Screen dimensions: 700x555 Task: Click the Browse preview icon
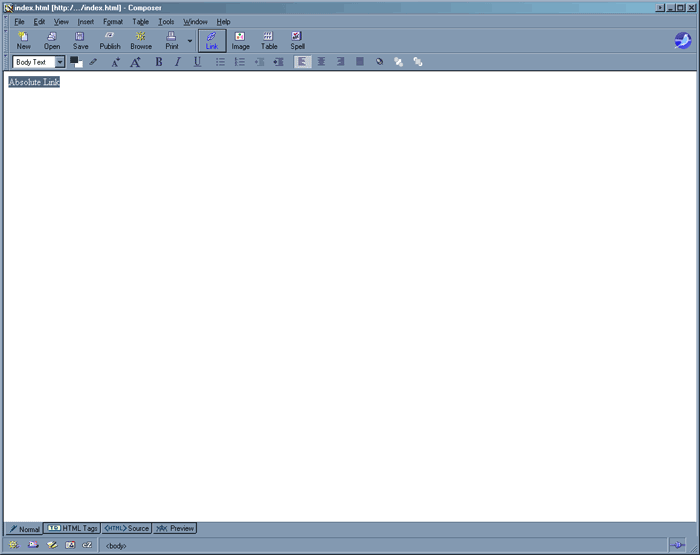[x=141, y=40]
